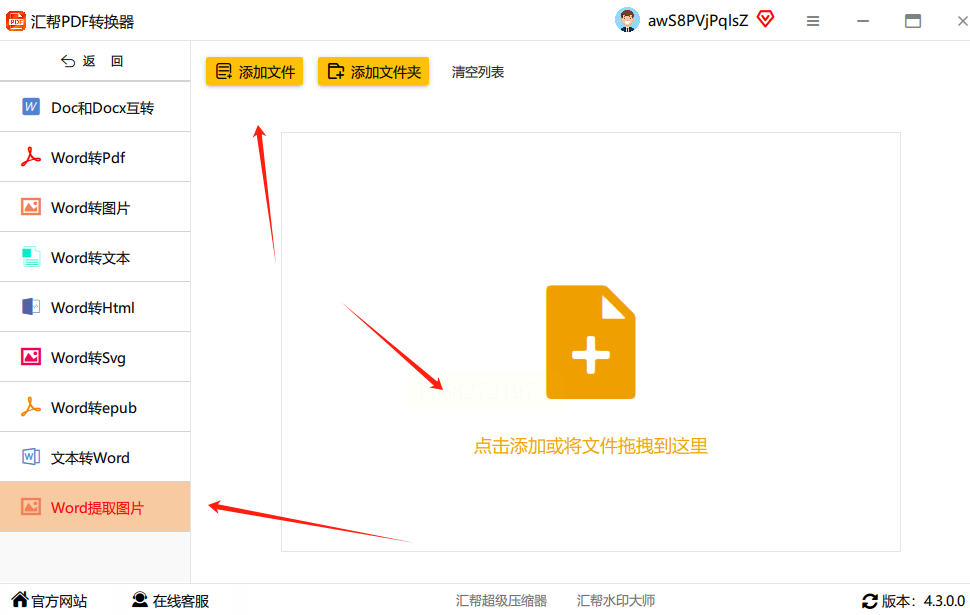Click the pink image icon beside Word转Svg
This screenshot has width=970, height=615.
(31, 357)
